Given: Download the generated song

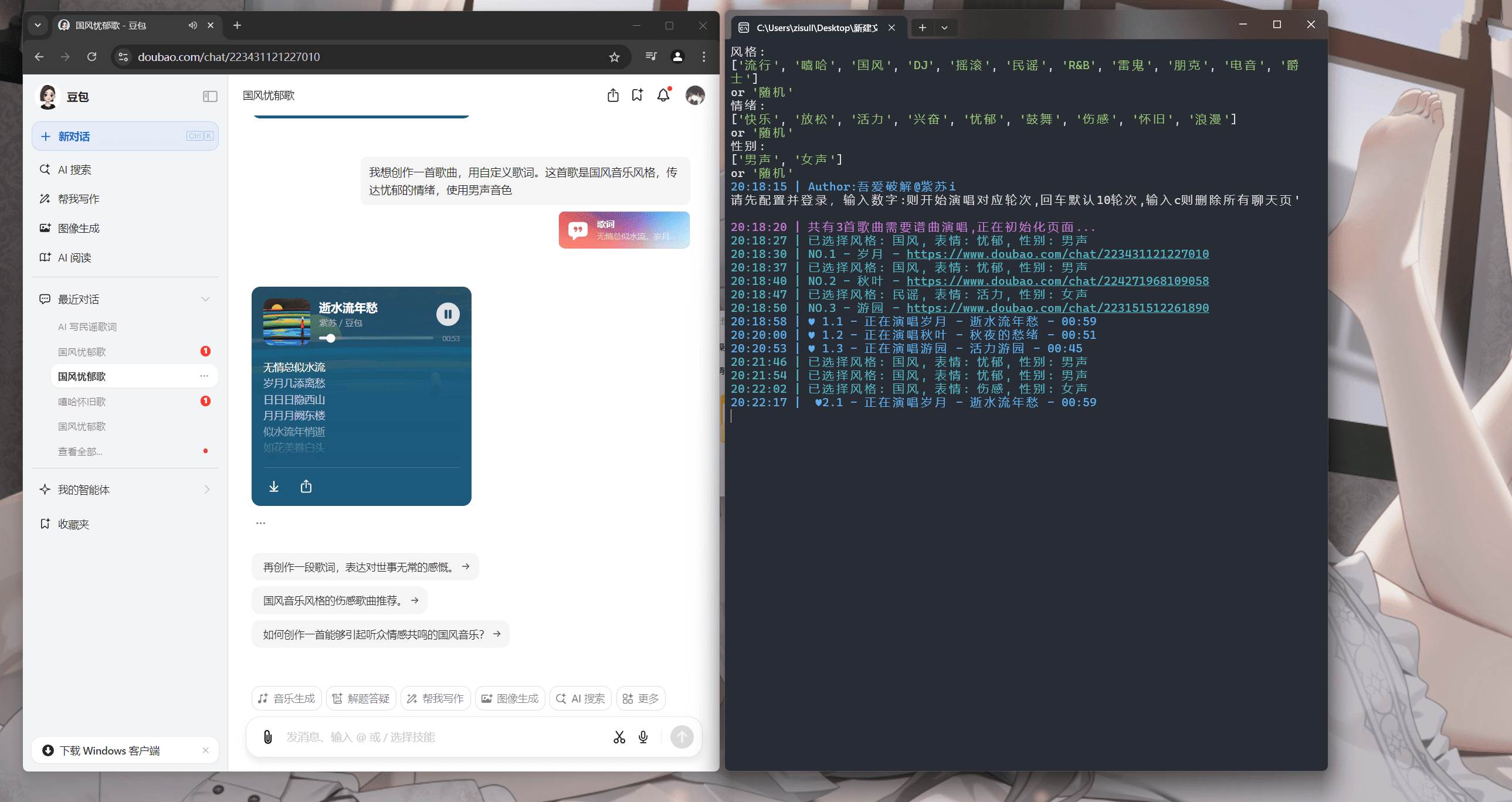Looking at the screenshot, I should (x=273, y=487).
